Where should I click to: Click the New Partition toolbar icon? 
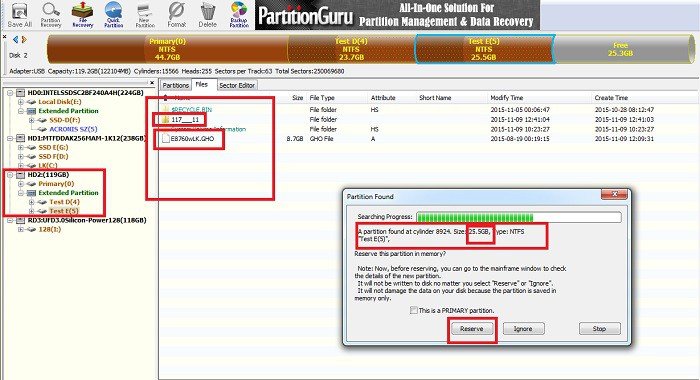coord(145,15)
